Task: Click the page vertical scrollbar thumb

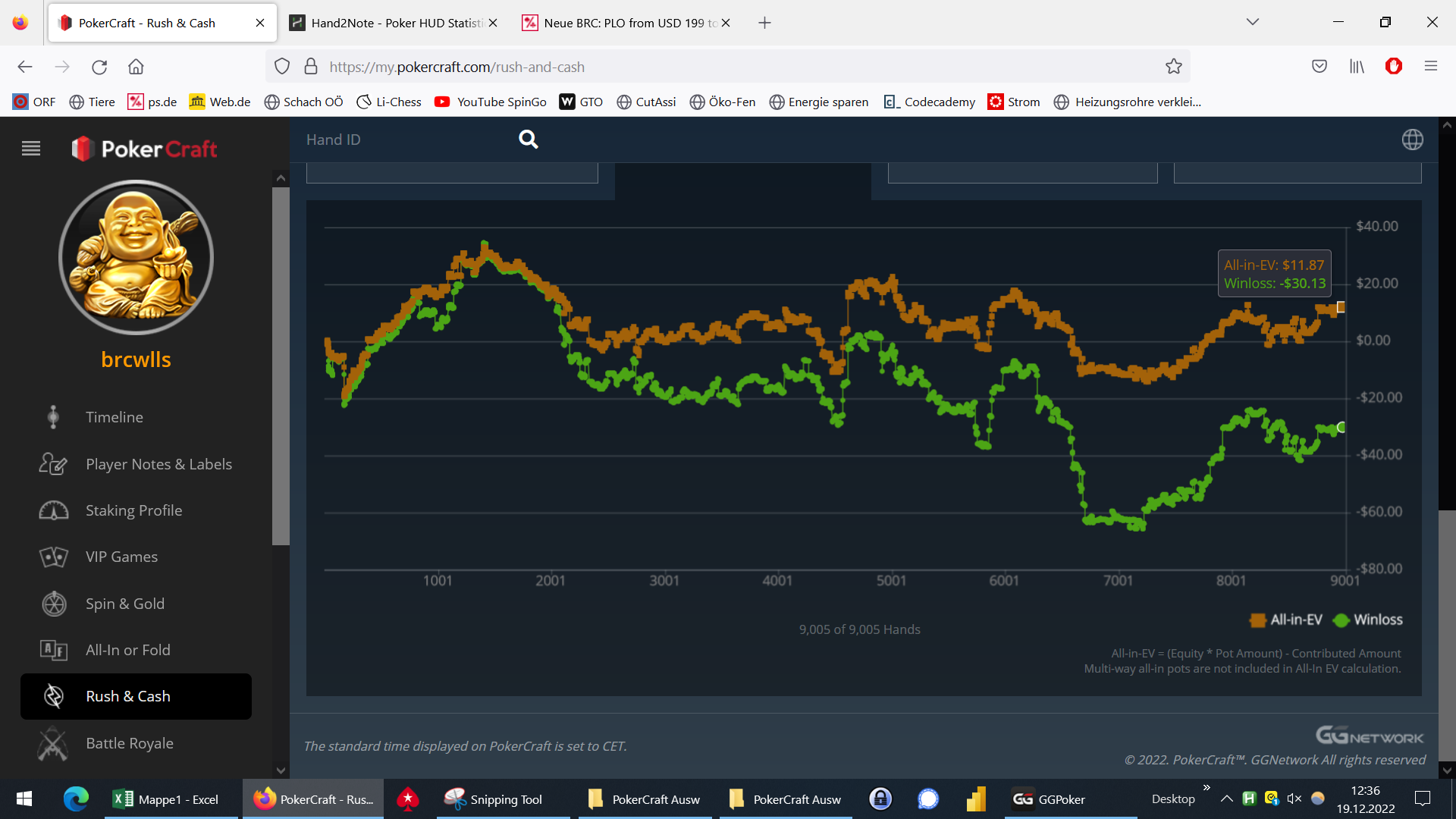Action: (1447, 635)
